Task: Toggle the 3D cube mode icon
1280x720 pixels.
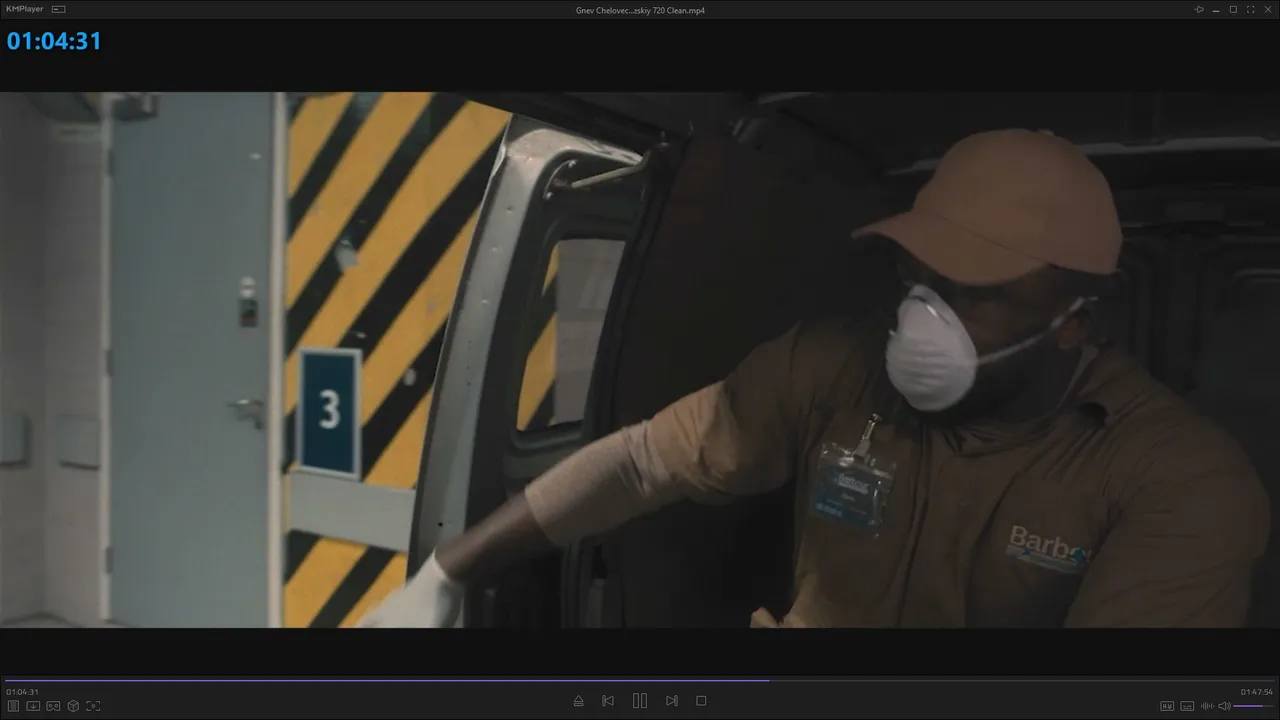Action: click(x=73, y=706)
